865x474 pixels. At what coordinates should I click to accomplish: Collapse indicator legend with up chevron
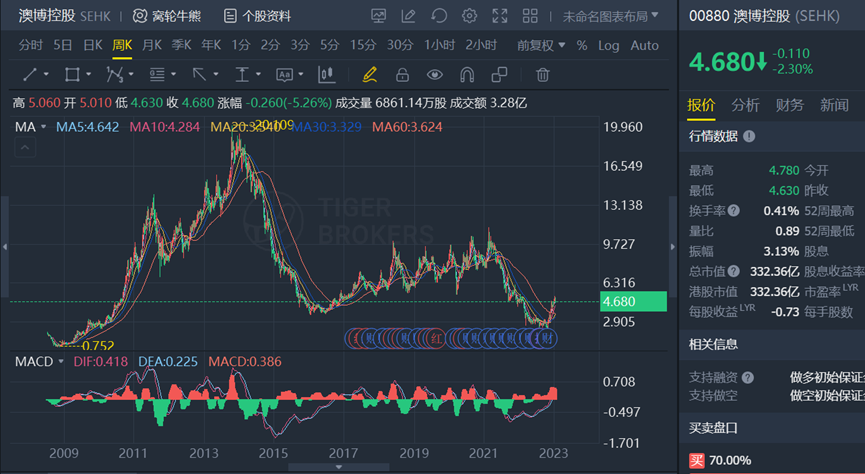25,147
